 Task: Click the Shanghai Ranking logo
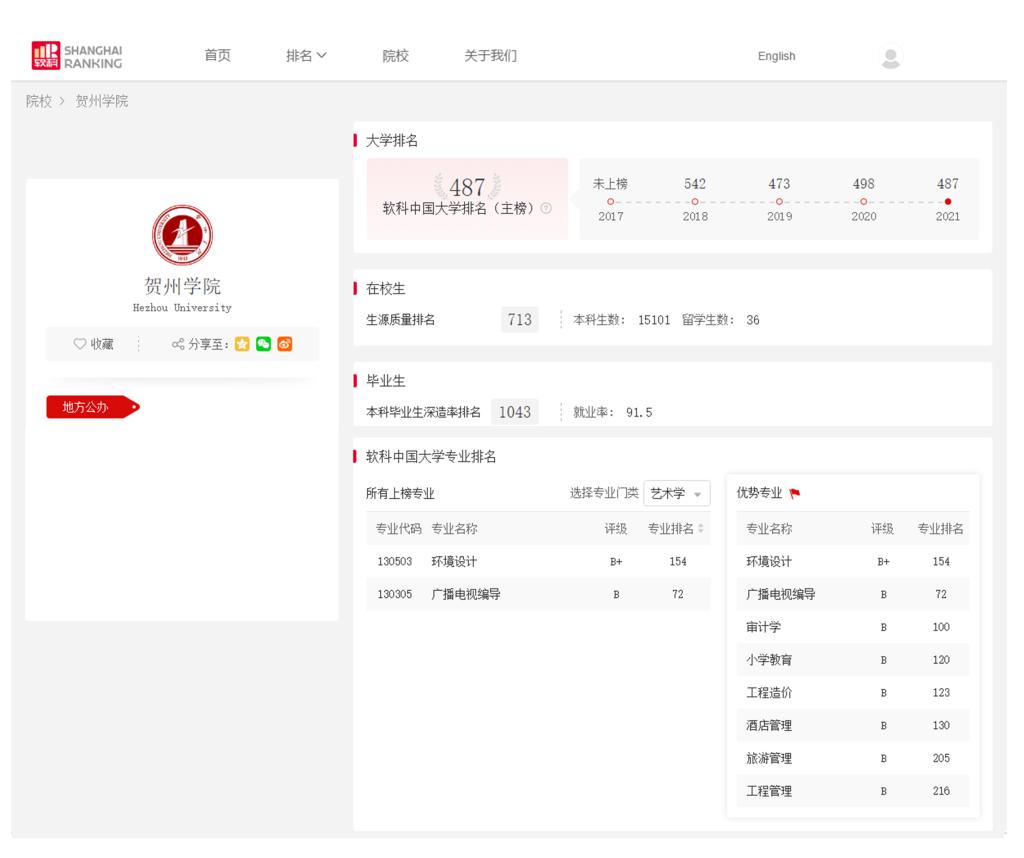[77, 56]
